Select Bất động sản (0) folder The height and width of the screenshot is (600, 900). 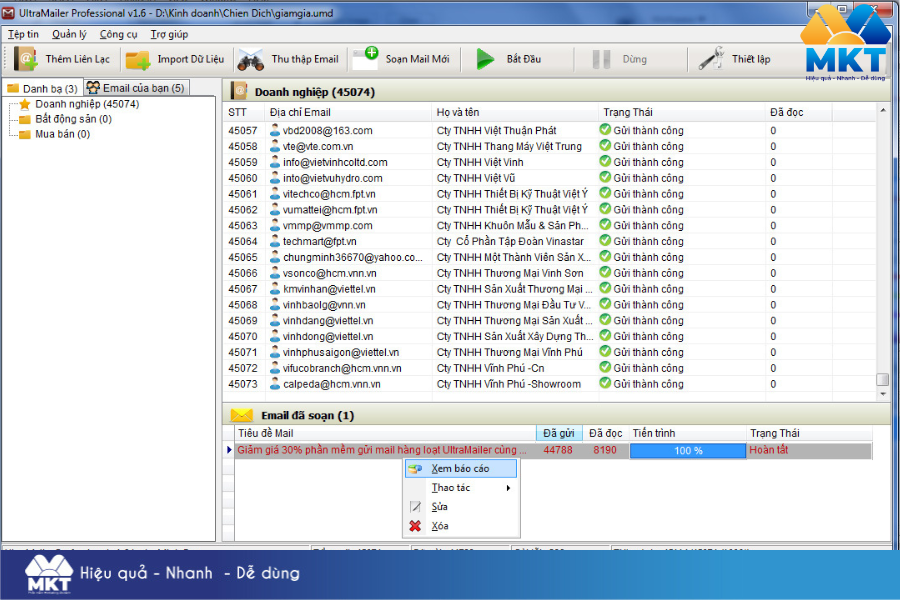pyautogui.click(x=73, y=119)
